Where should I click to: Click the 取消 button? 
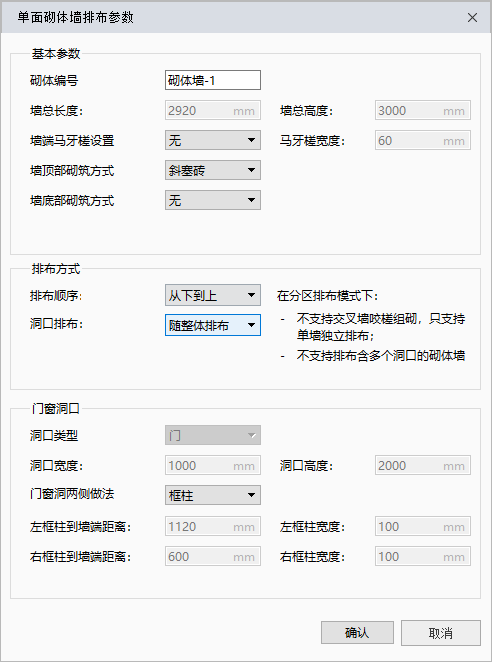[441, 632]
